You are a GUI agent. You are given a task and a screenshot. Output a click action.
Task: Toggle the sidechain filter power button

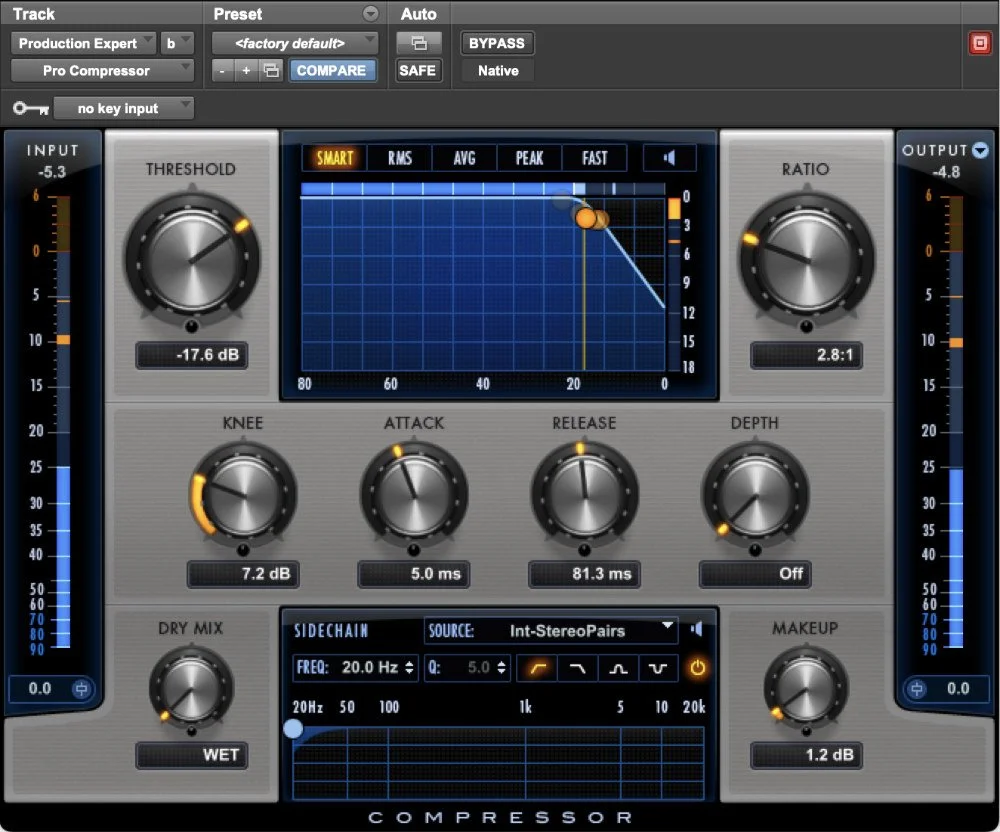click(697, 668)
